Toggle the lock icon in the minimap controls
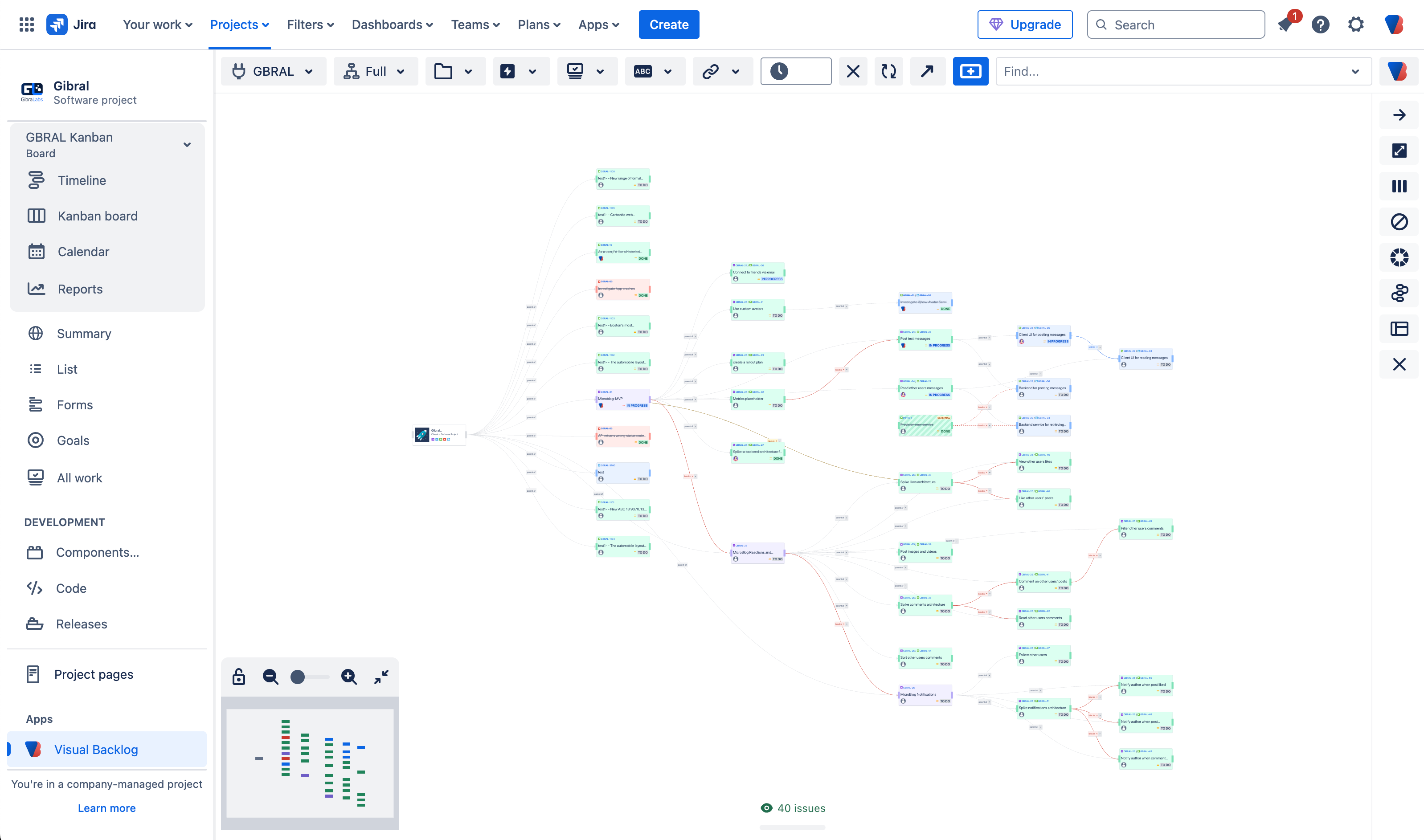The image size is (1424, 840). (238, 677)
